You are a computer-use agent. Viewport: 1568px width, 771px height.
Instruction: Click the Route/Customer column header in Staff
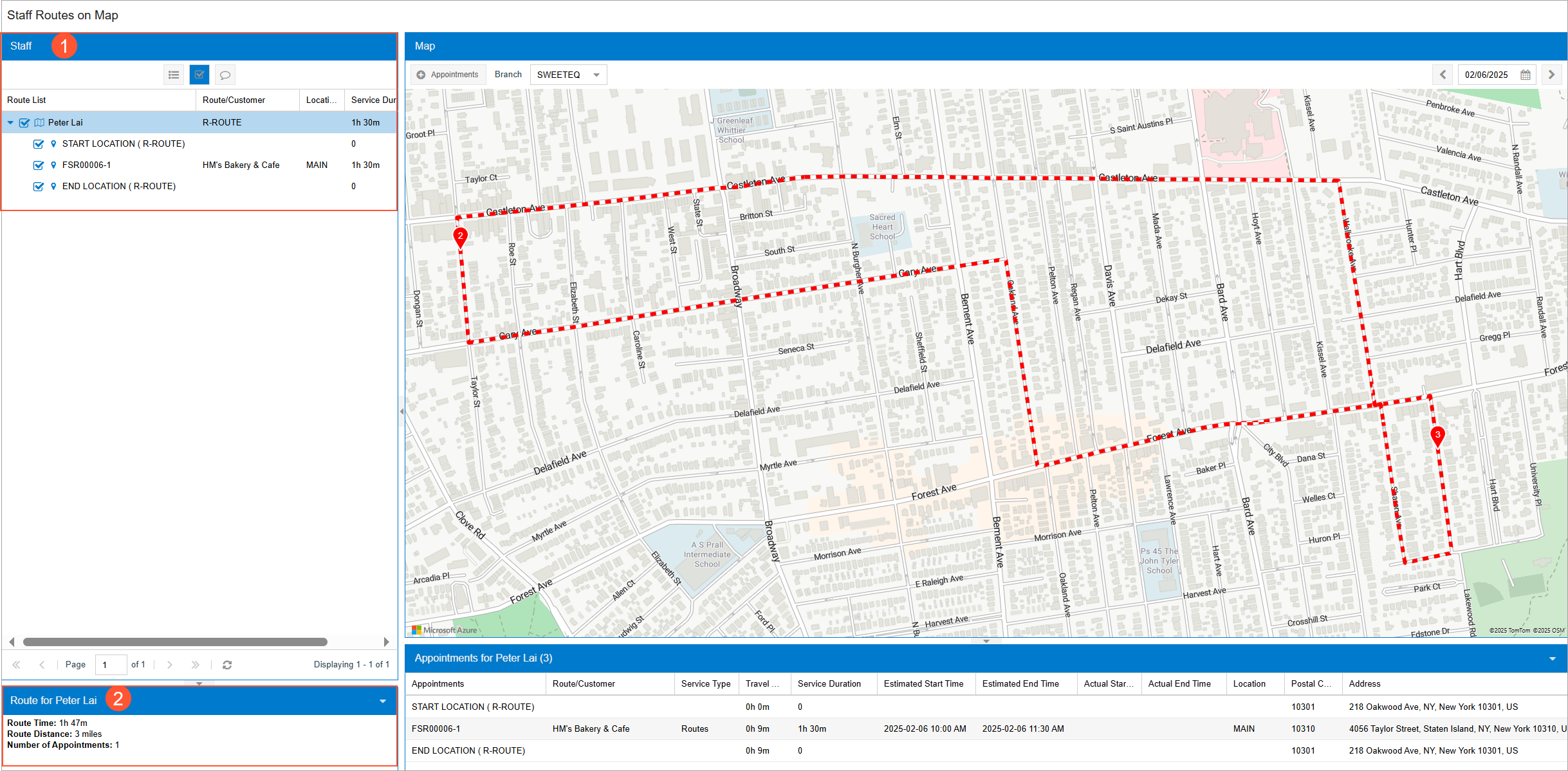pos(234,100)
